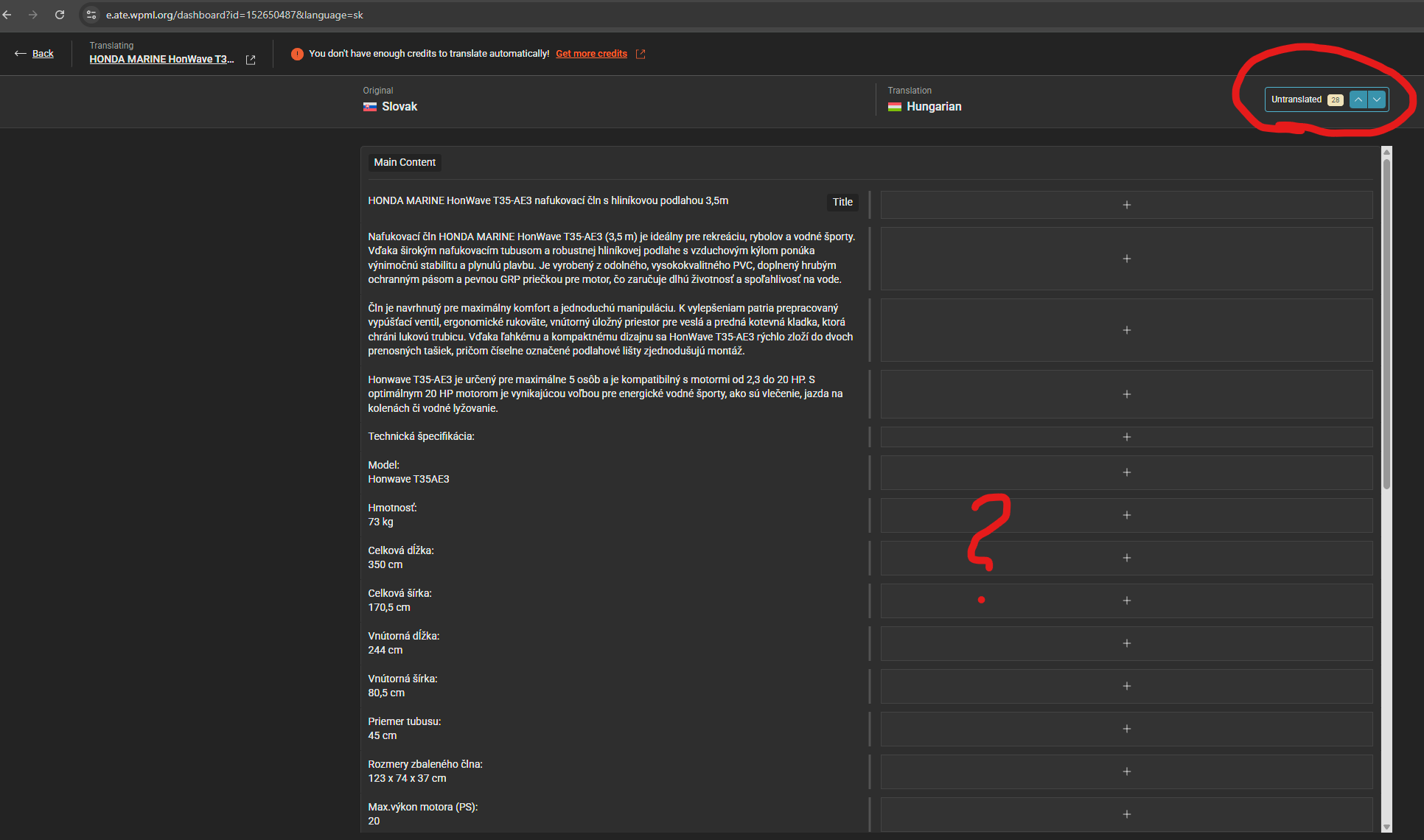Add translation for Priemer tubusu 45 cm
The image size is (1424, 840).
pyautogui.click(x=1126, y=729)
